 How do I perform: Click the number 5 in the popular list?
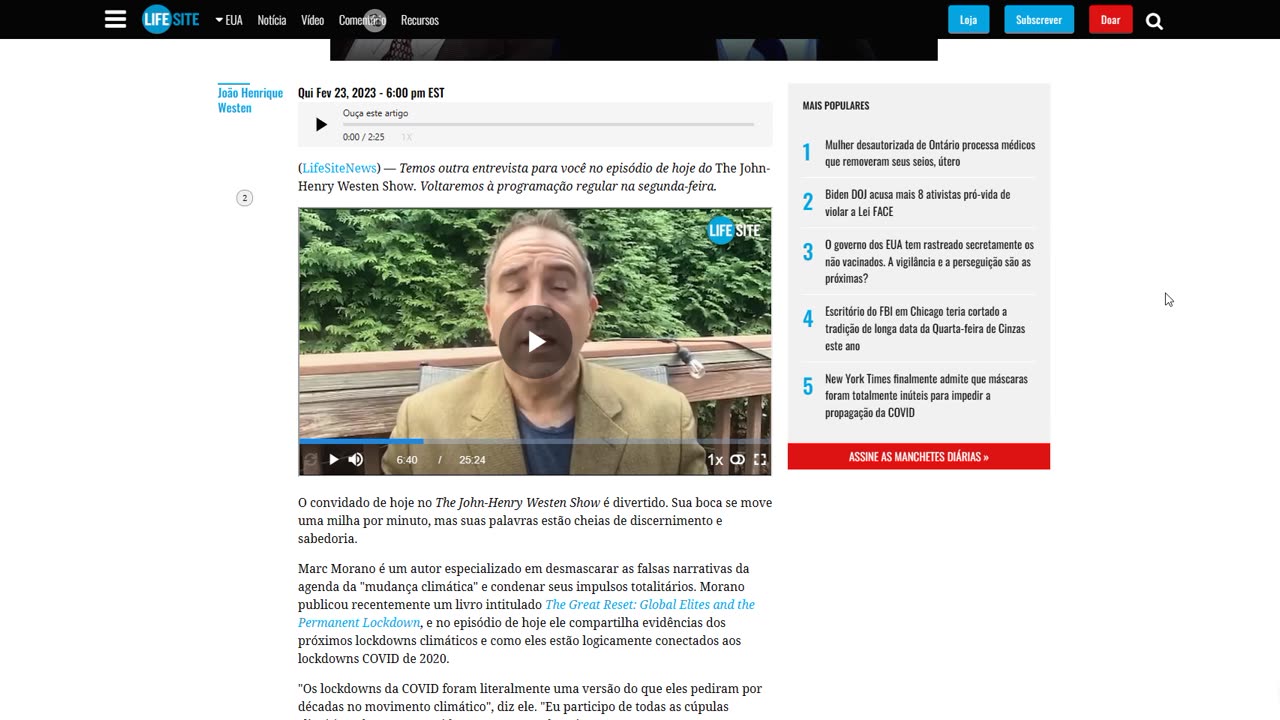808,387
